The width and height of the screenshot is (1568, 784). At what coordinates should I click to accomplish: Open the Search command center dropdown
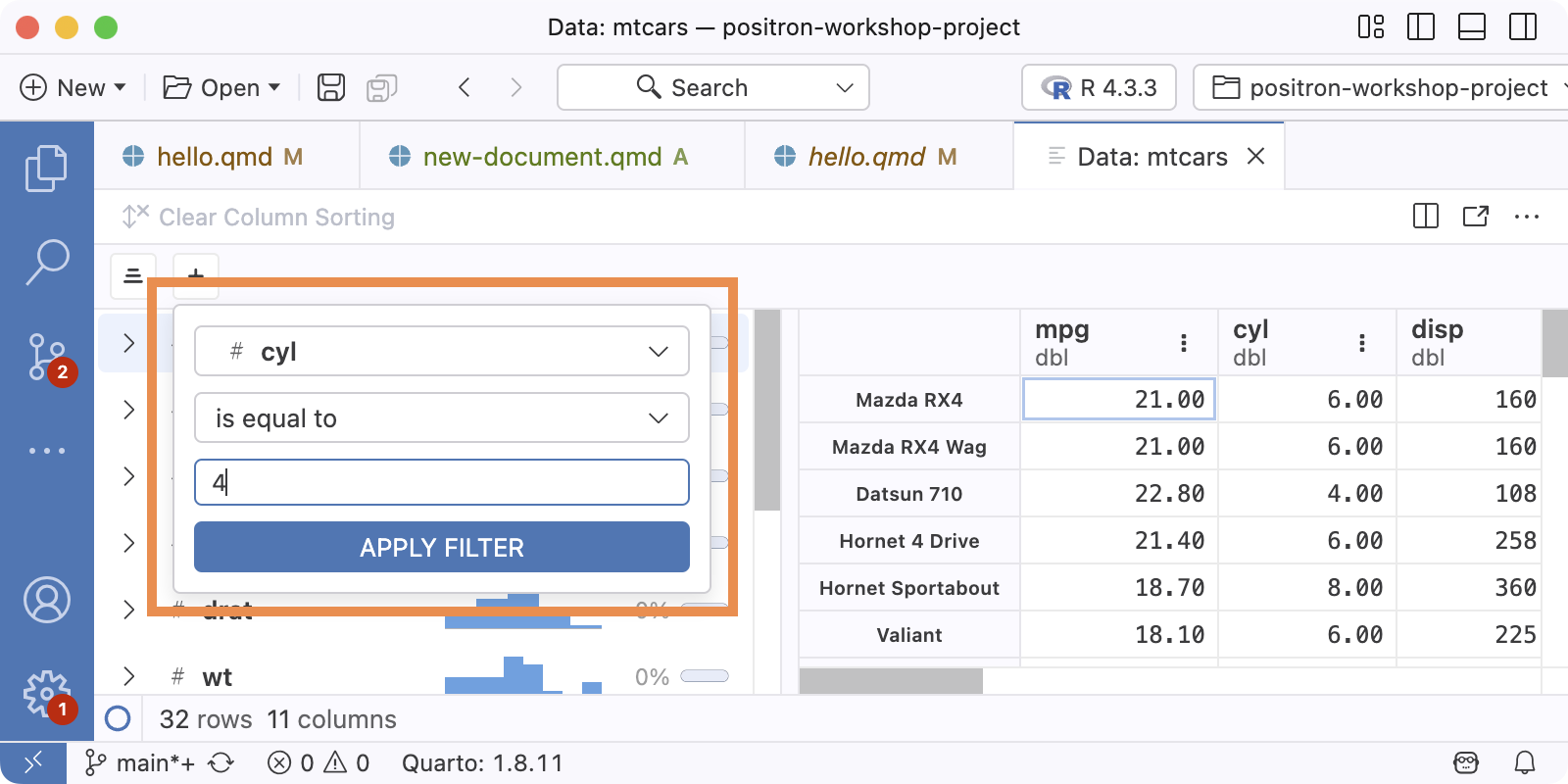[713, 87]
